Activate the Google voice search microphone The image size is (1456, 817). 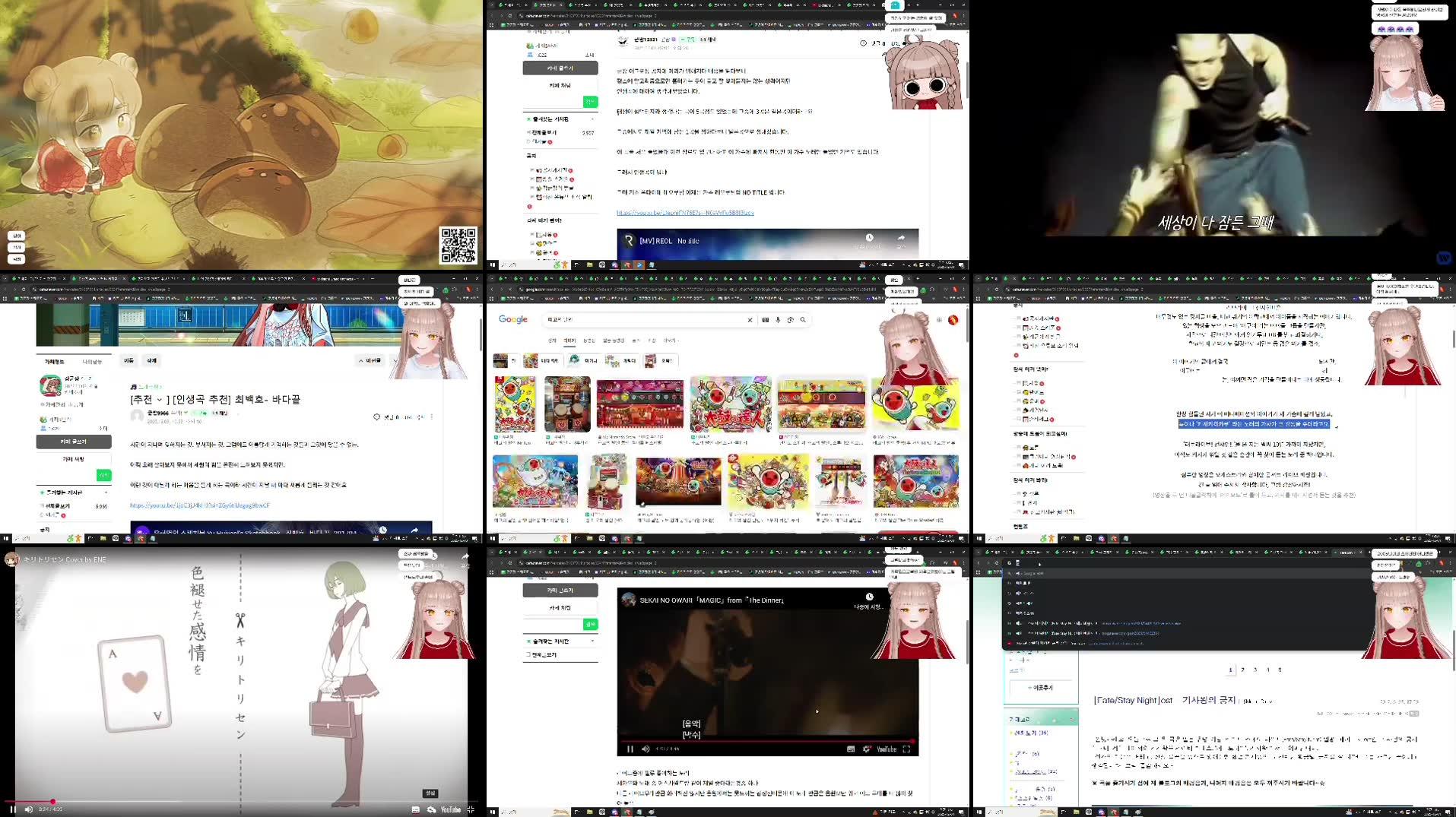pos(778,320)
